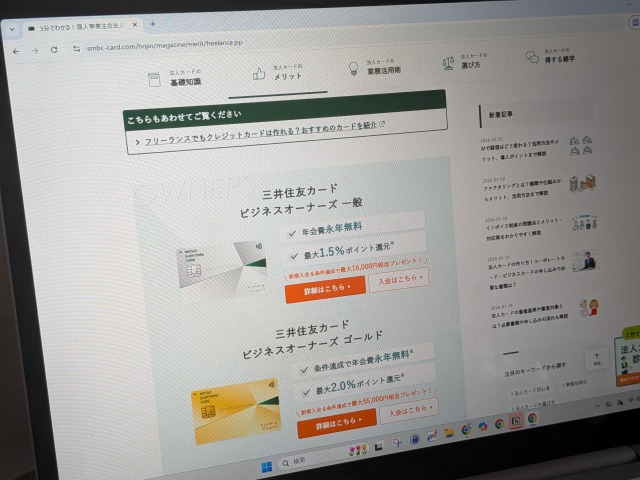Open the 得する雑学 navigation item
The width and height of the screenshot is (640, 480).
[559, 56]
